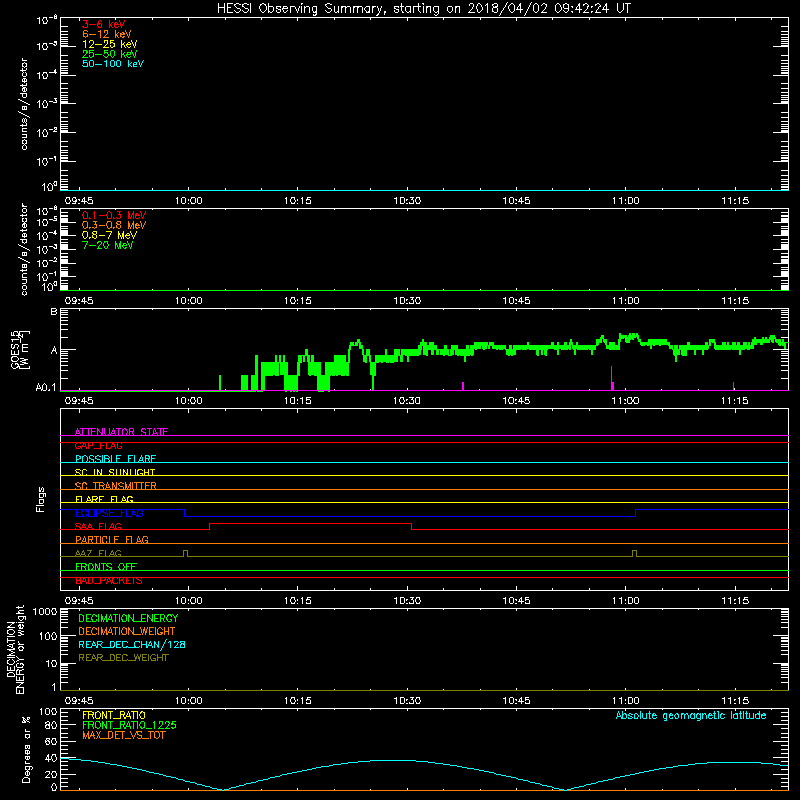Click the 09:45 time label below top panel
This screenshot has width=800, height=800.
79,201
